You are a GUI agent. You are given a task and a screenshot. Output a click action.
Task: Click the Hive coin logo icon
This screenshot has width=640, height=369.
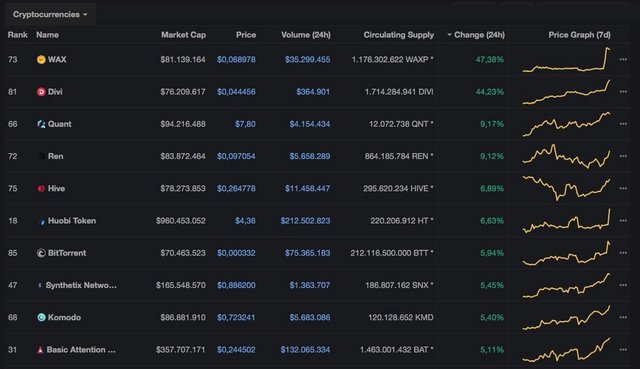(41, 189)
